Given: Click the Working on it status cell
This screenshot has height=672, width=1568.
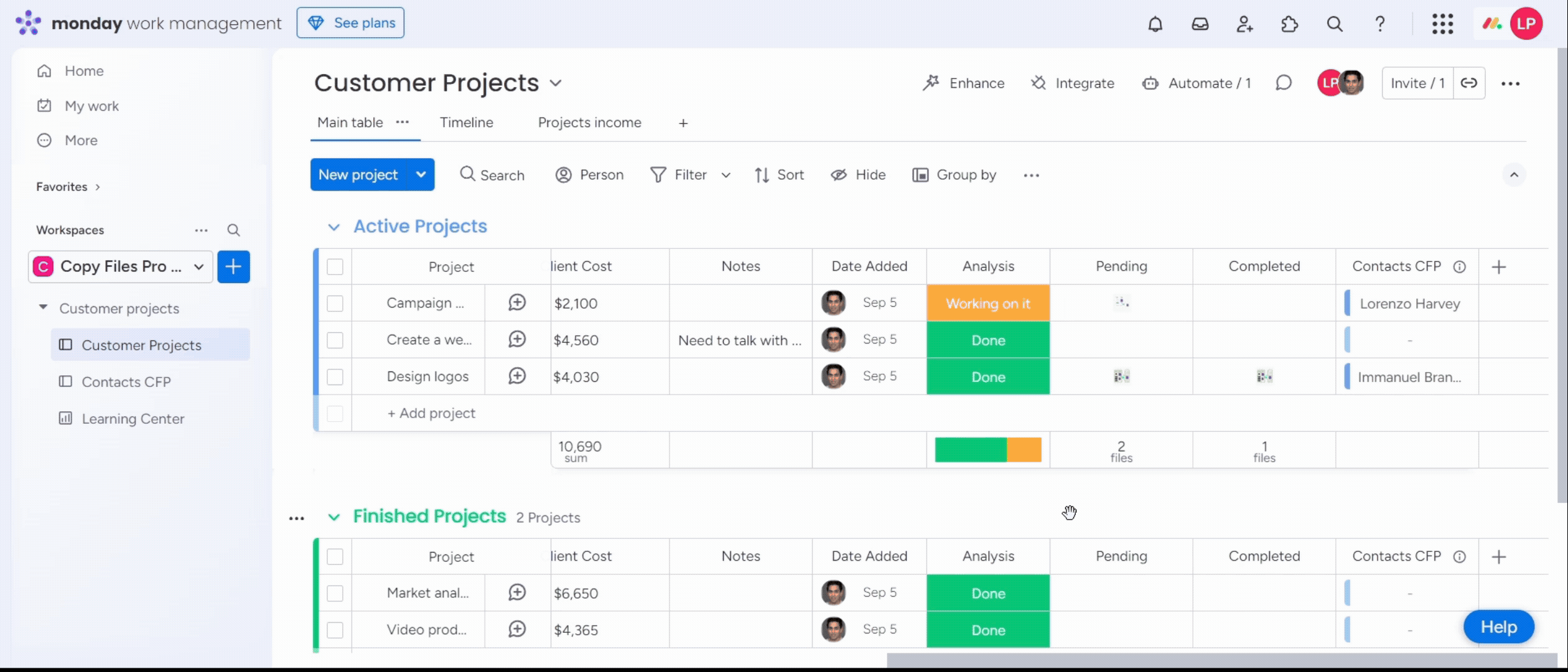Looking at the screenshot, I should (x=987, y=304).
